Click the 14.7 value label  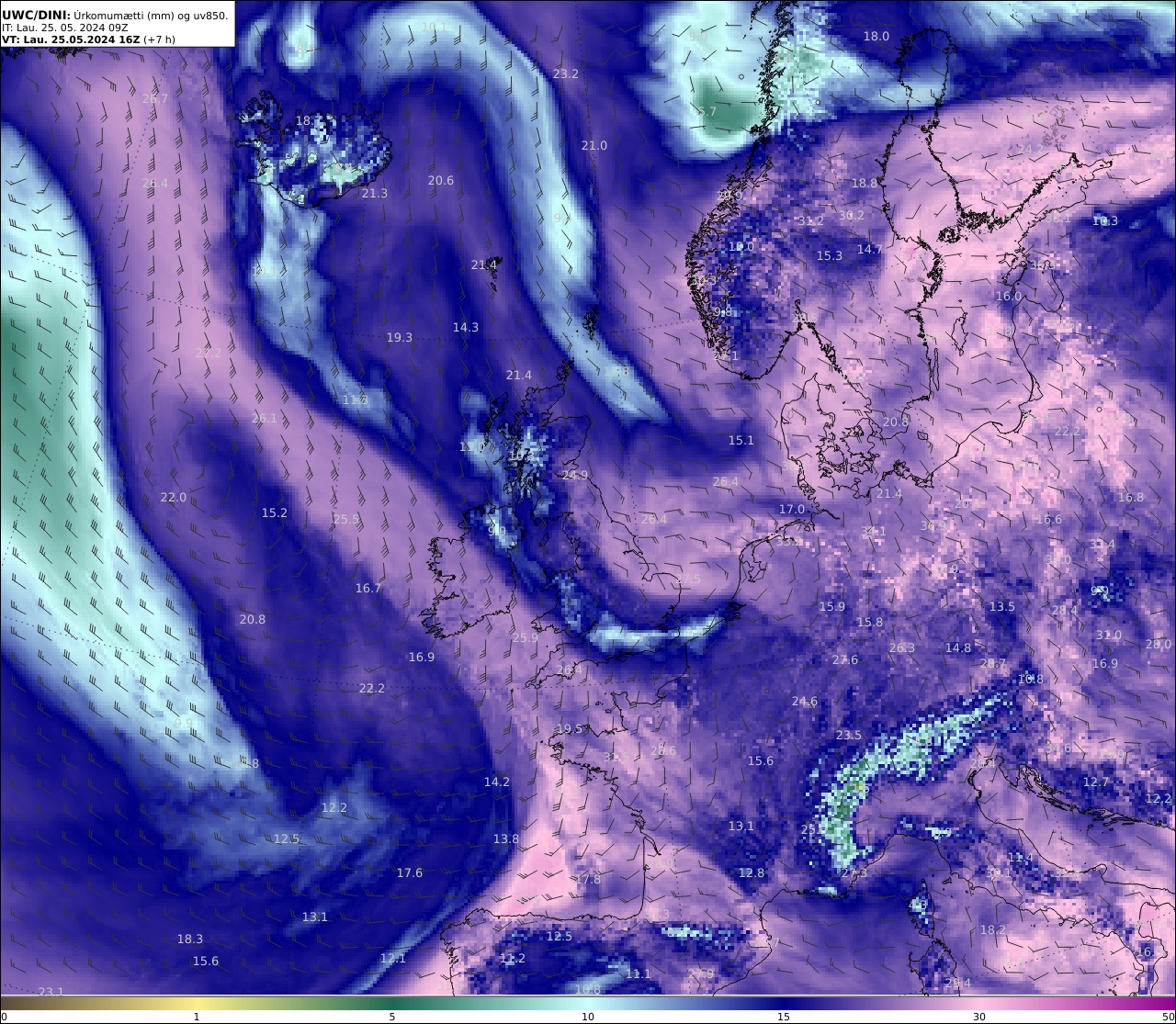(870, 249)
